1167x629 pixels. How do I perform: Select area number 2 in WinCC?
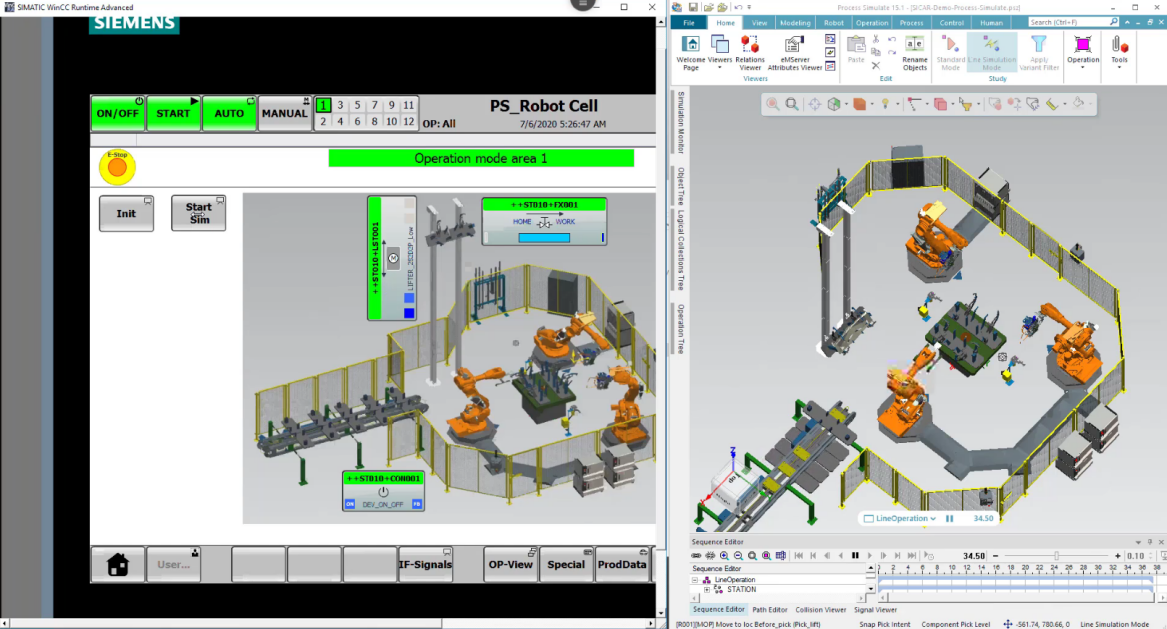pos(323,121)
